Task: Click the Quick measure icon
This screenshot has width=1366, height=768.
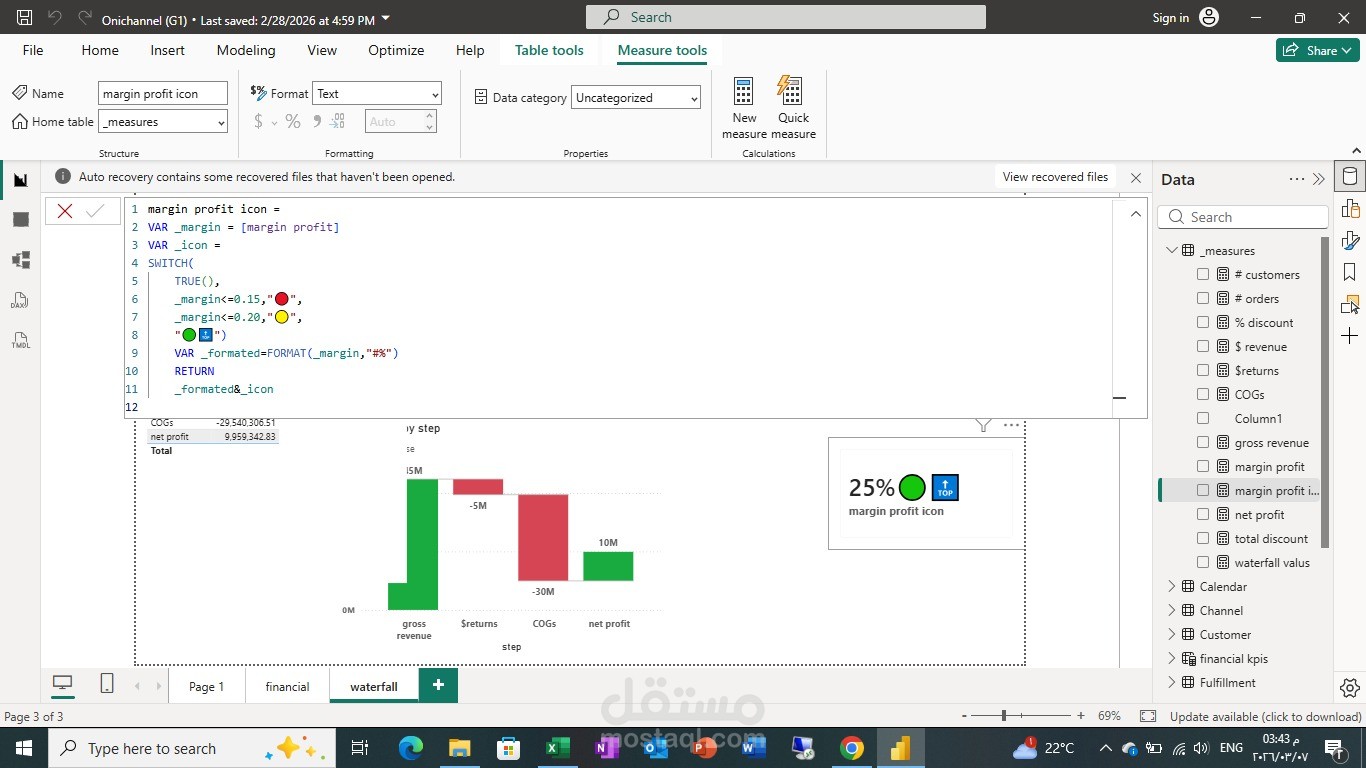Action: pos(791,91)
